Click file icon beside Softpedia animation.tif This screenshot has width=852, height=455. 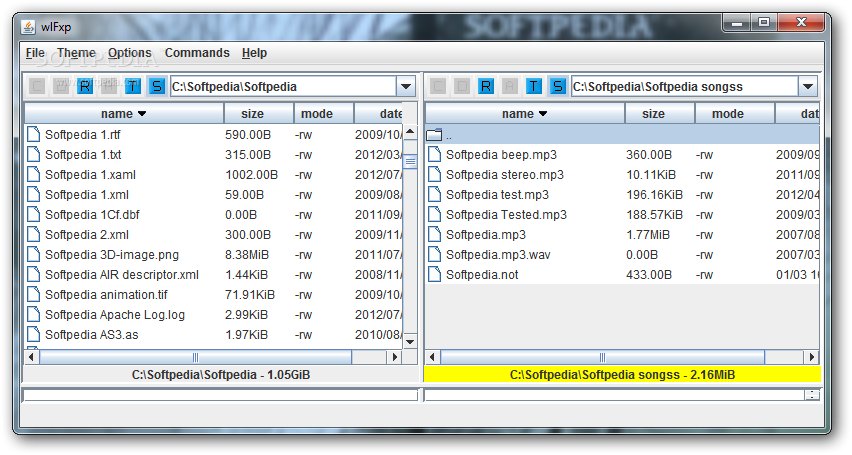pyautogui.click(x=34, y=294)
